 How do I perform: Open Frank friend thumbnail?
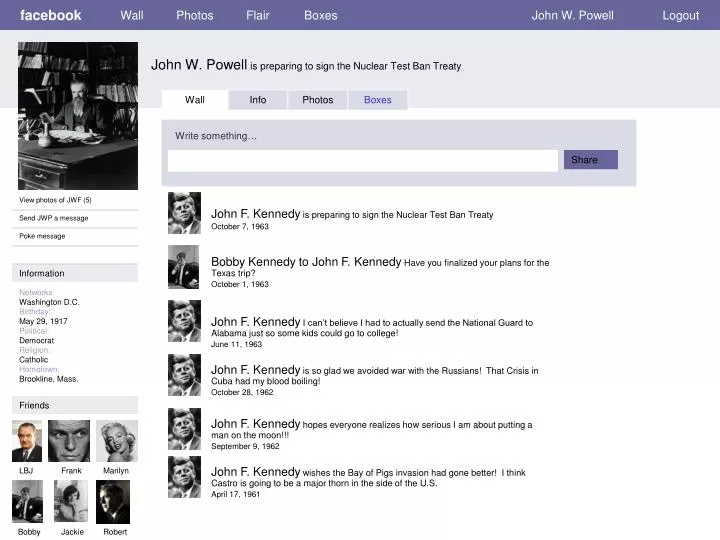[x=69, y=441]
